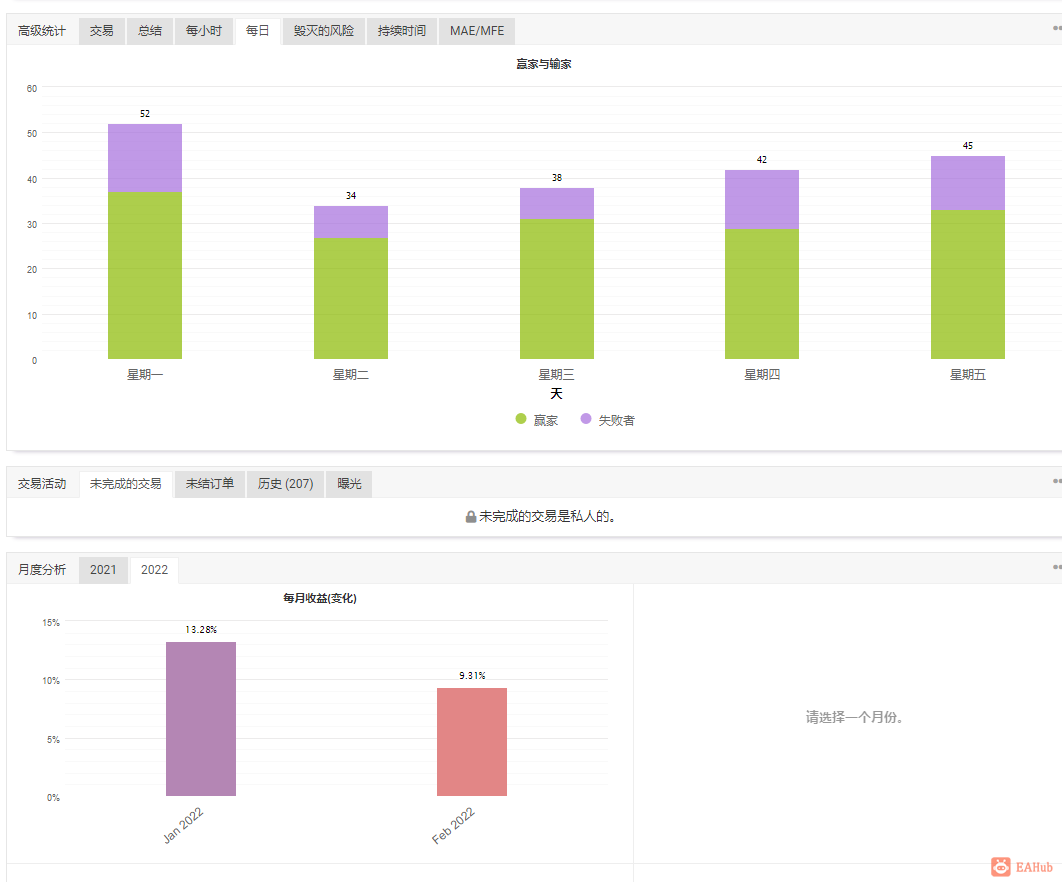Select the Feb 2022 bar showing 9.31%
The image size is (1062, 882).
point(472,742)
